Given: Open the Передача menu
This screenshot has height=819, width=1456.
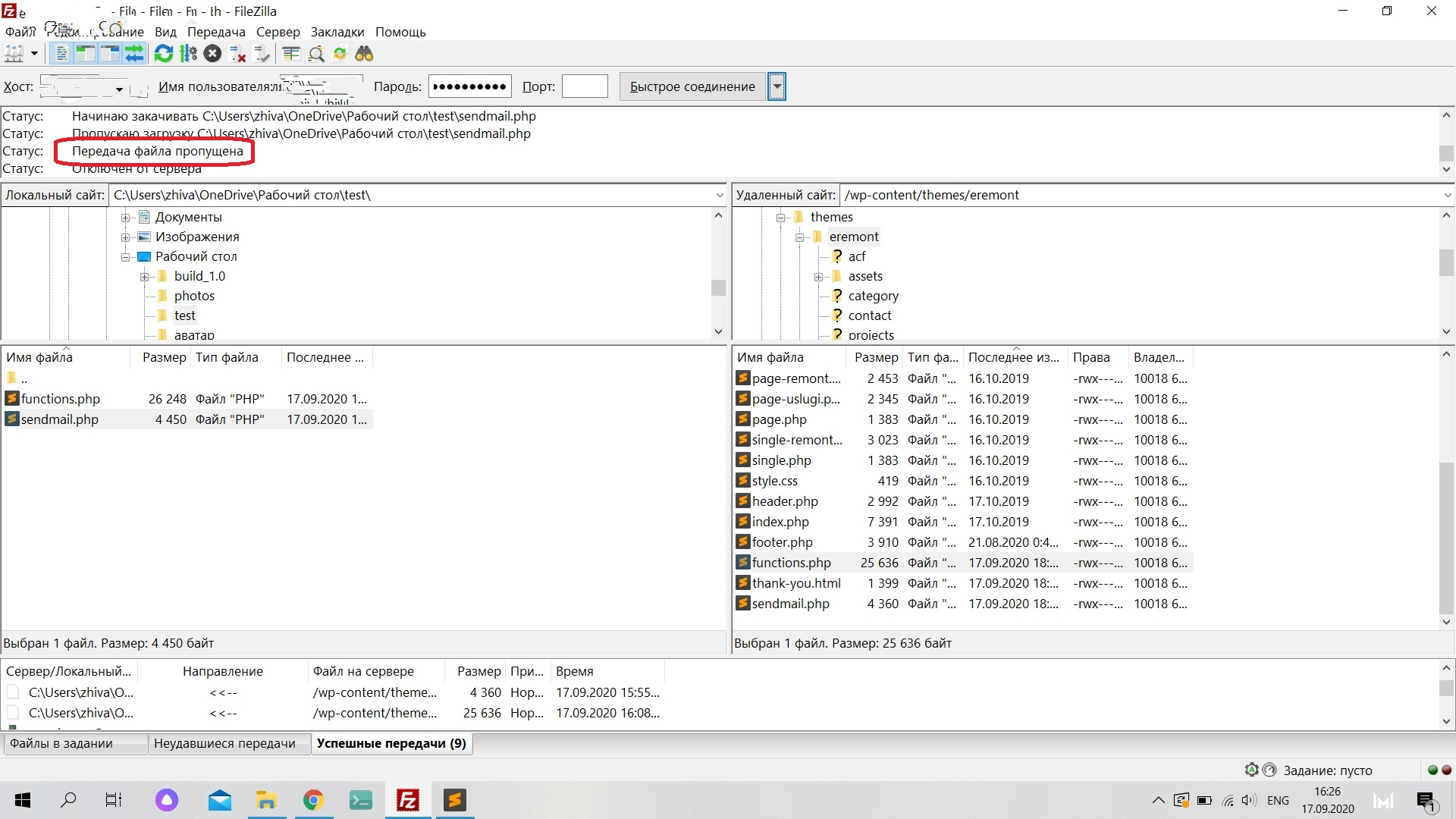Looking at the screenshot, I should [216, 32].
